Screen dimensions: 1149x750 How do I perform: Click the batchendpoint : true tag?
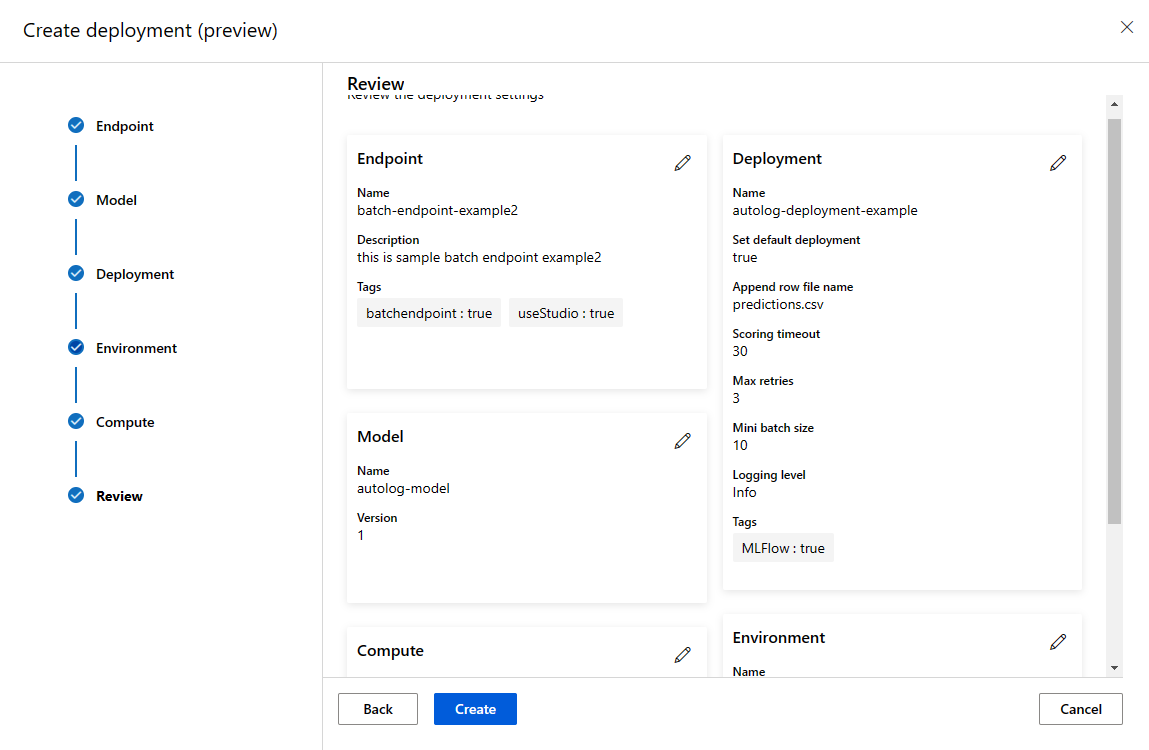click(429, 313)
